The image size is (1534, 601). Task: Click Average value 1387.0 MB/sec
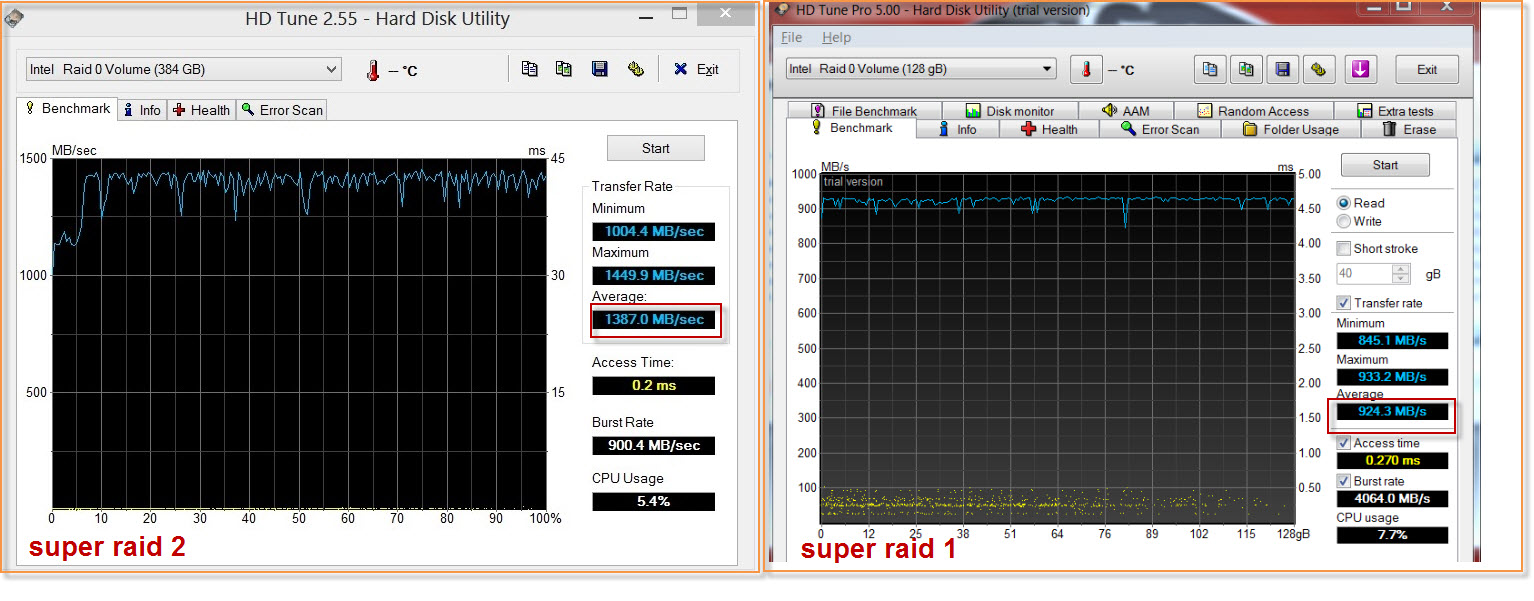[654, 320]
